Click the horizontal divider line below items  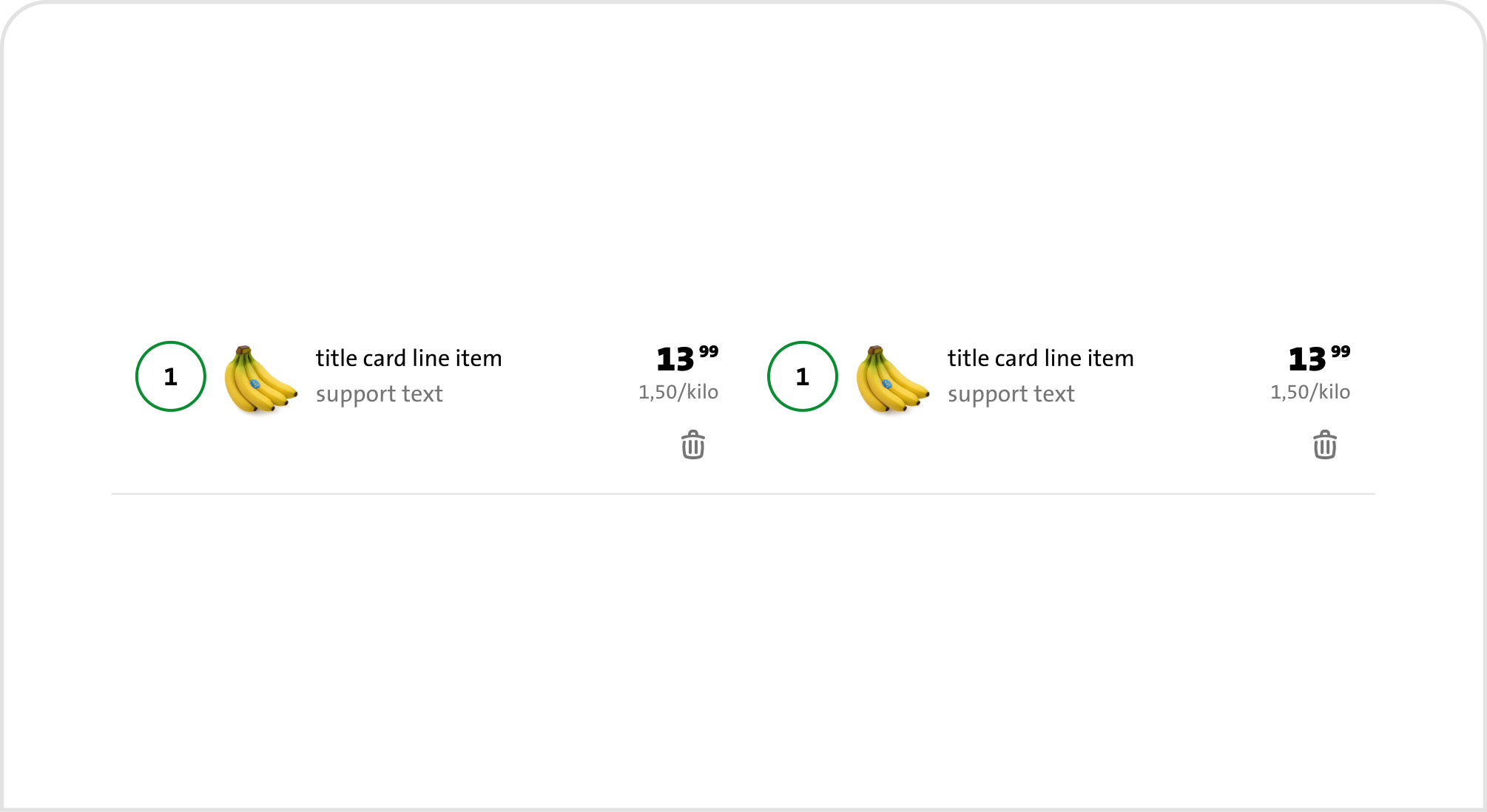pos(743,493)
